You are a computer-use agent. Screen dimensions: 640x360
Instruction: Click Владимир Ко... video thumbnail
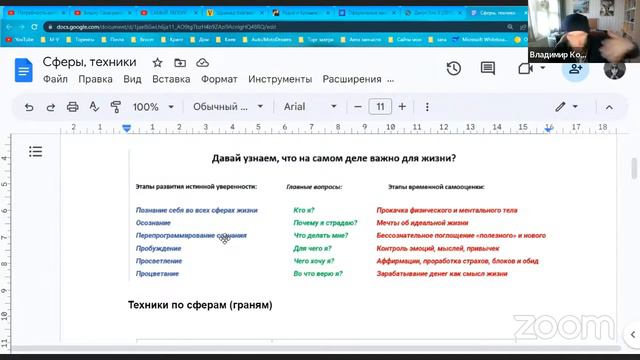584,31
